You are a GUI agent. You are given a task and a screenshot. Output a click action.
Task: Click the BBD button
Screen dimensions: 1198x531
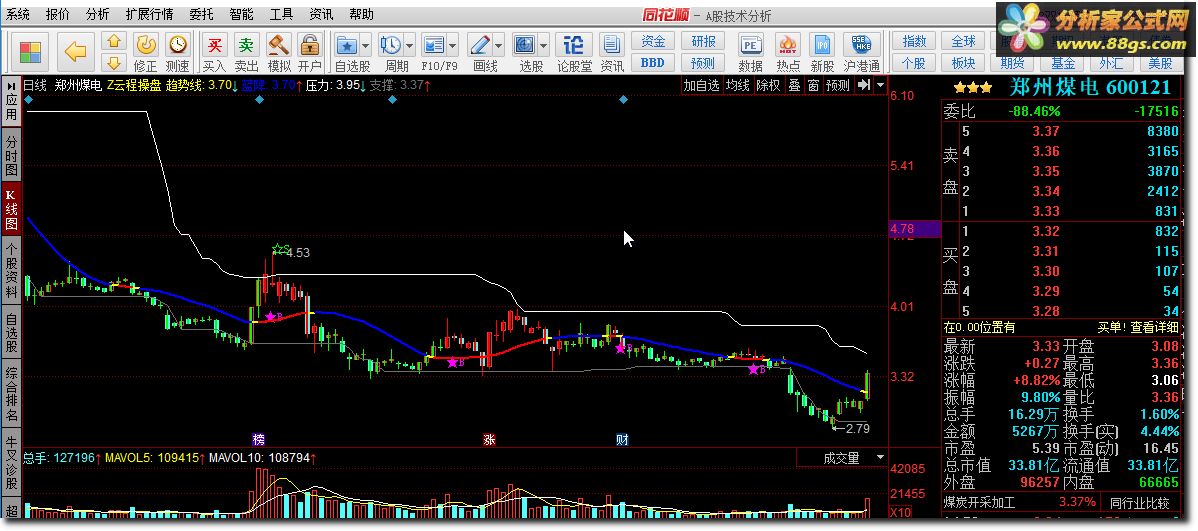[x=652, y=63]
